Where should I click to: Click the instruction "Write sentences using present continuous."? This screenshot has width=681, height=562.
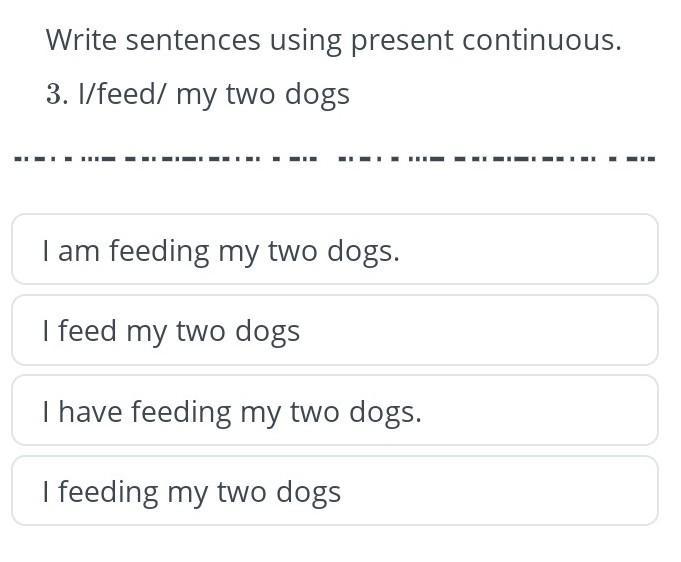pos(333,41)
